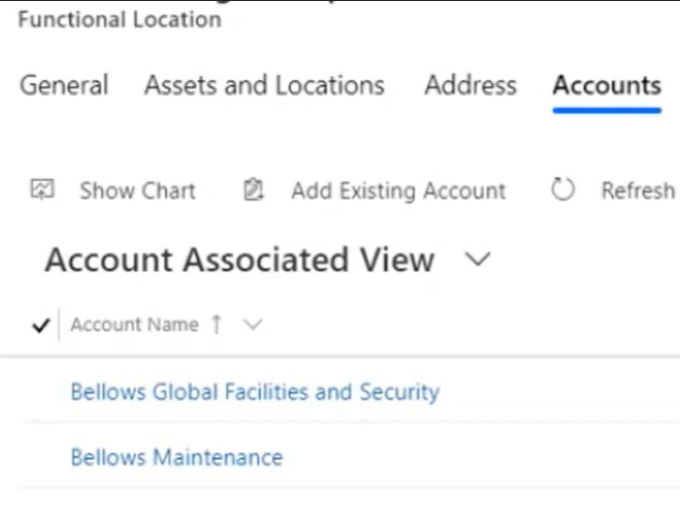Viewport: 680px width, 507px height.
Task: Switch to Assets and Locations tab
Action: (x=265, y=85)
